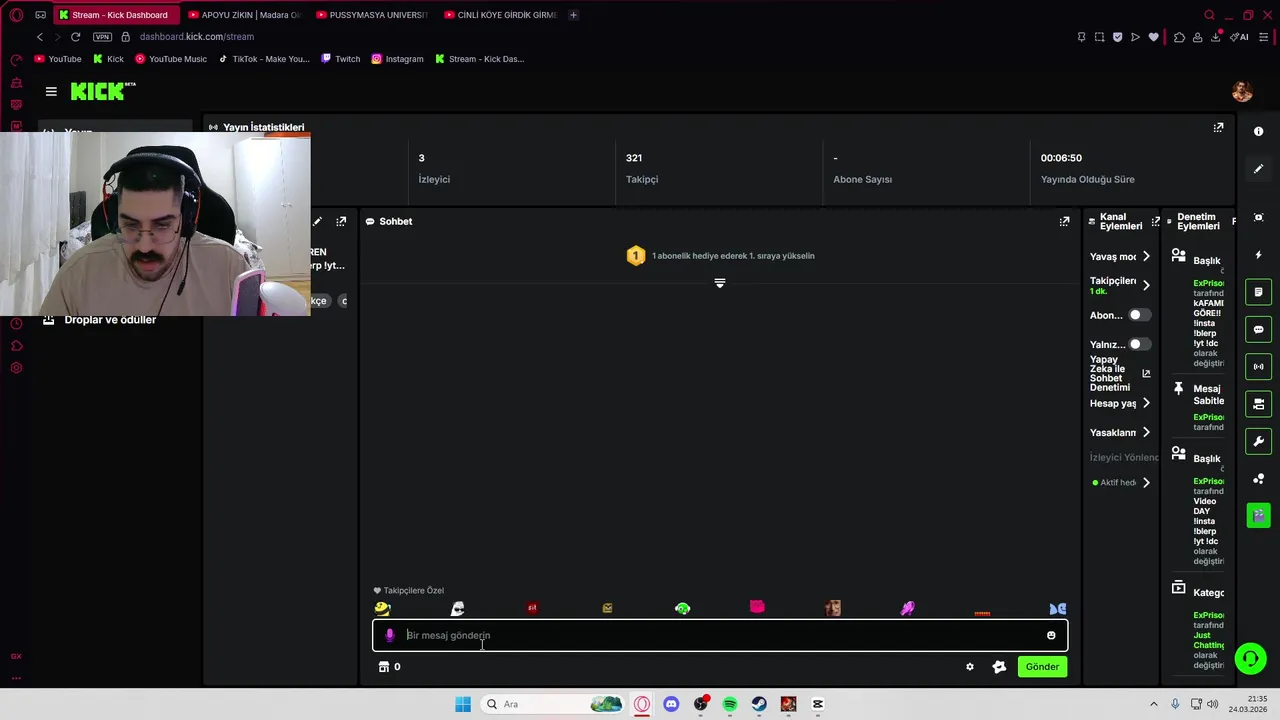Toggle the document widget in right sidebar
Image resolution: width=1280 pixels, height=720 pixels.
point(1258,293)
